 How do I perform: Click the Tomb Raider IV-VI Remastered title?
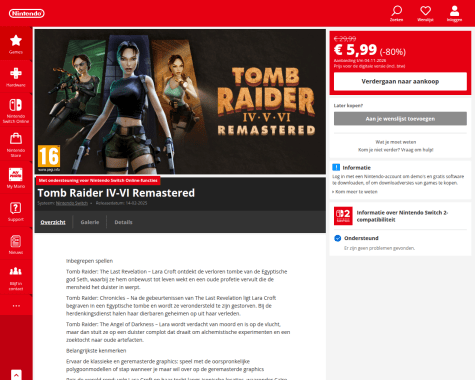tap(116, 193)
